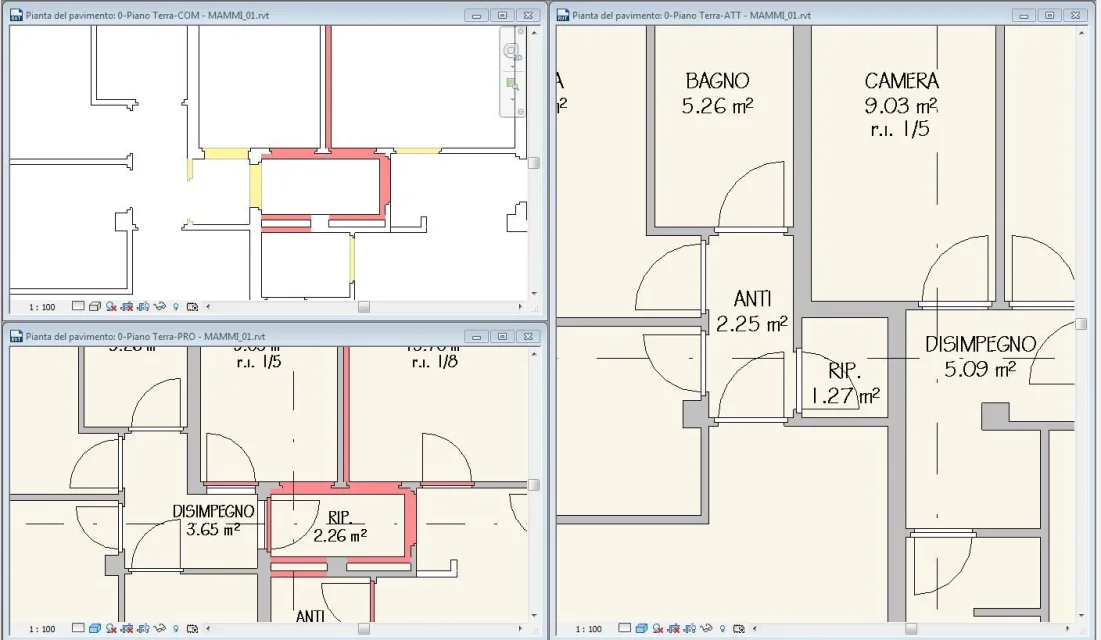Toggle Shadows in the PRO view bar
Image resolution: width=1101 pixels, height=640 pixels.
127,628
